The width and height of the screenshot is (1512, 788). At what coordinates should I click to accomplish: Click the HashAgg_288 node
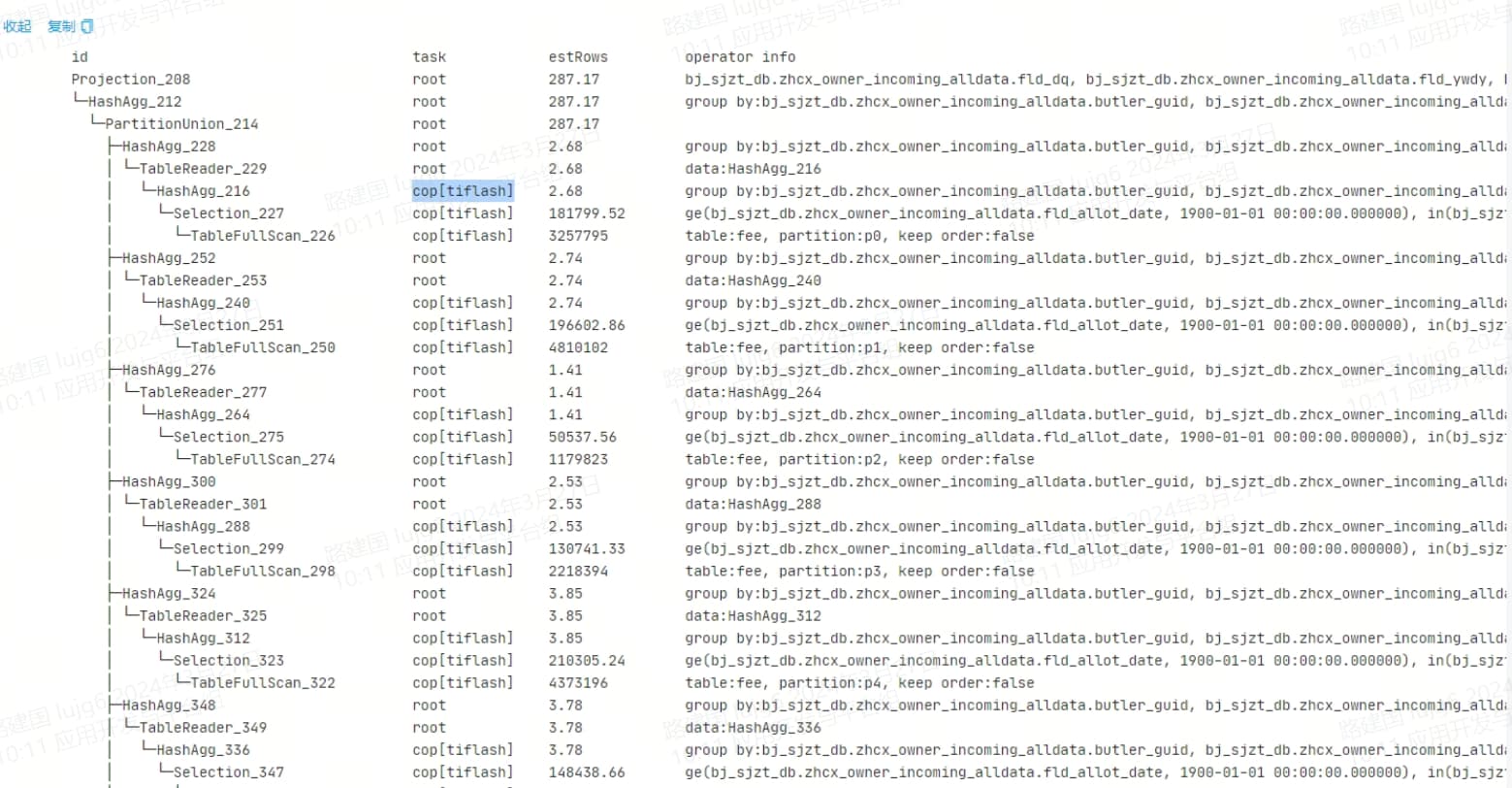(x=203, y=526)
